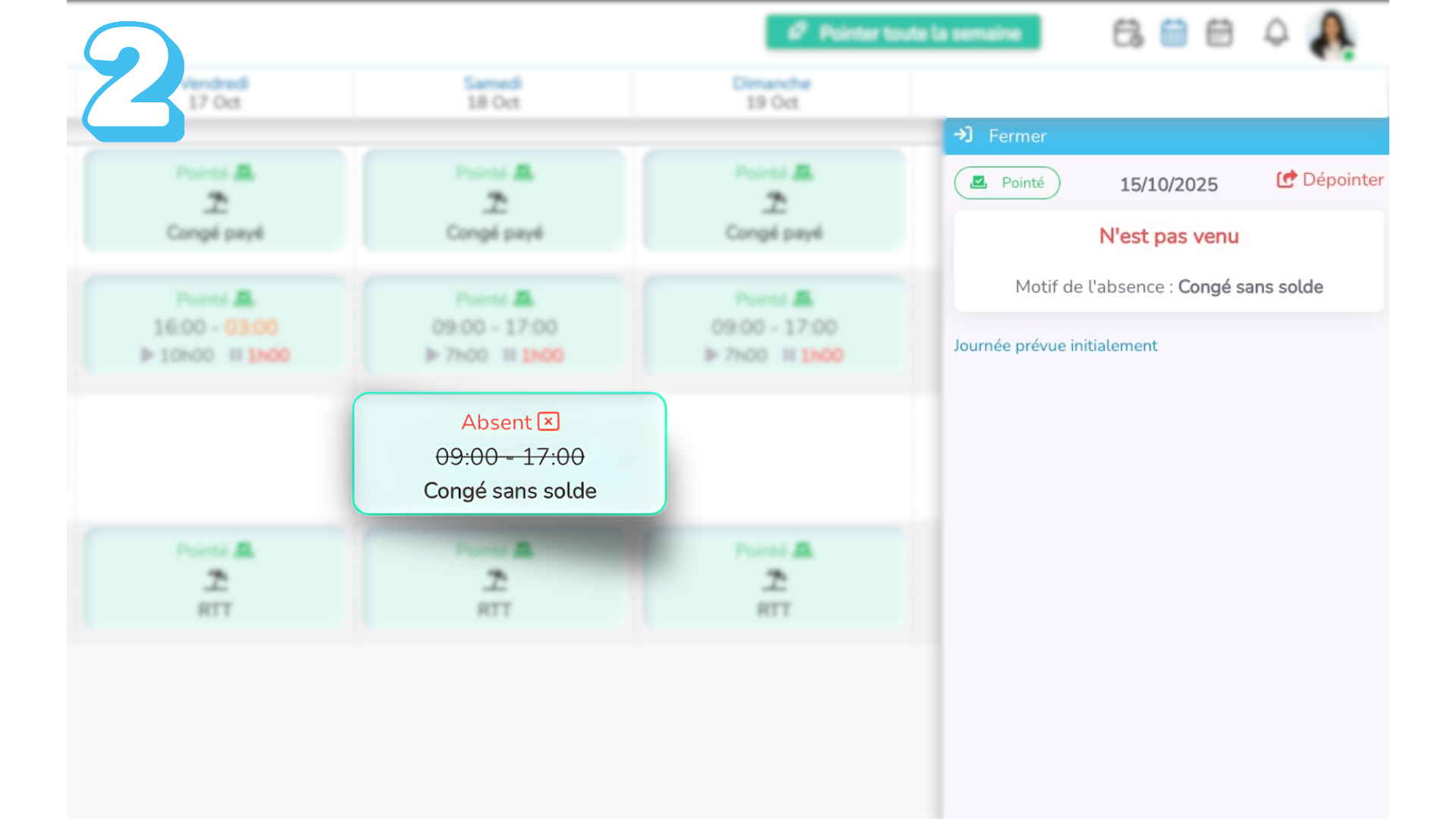Click the calendar with clock icon

coord(1128,33)
